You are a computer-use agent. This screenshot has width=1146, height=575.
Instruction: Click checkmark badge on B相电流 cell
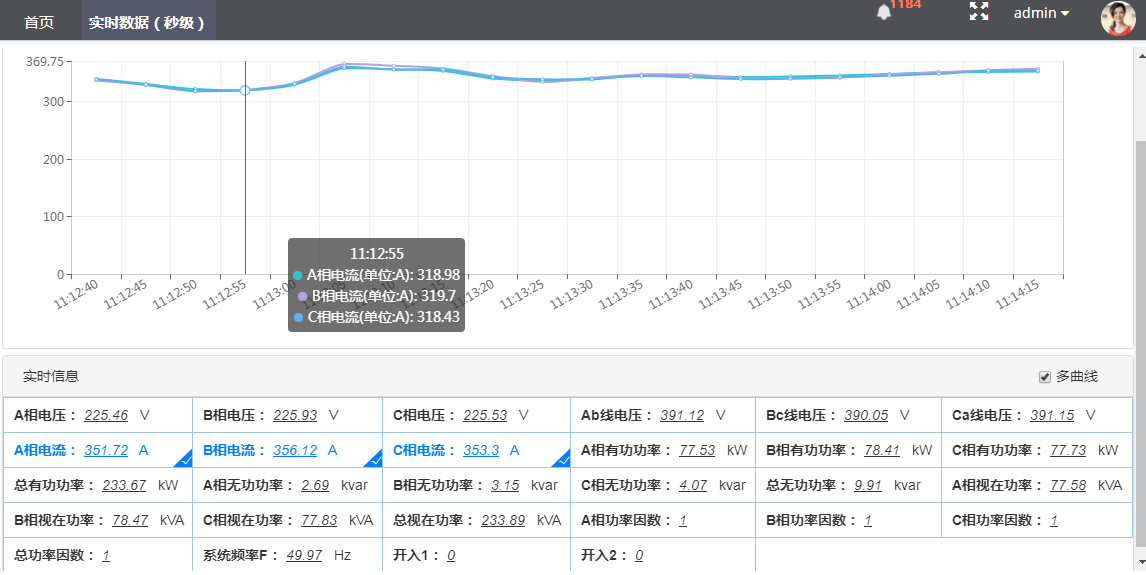(x=373, y=459)
